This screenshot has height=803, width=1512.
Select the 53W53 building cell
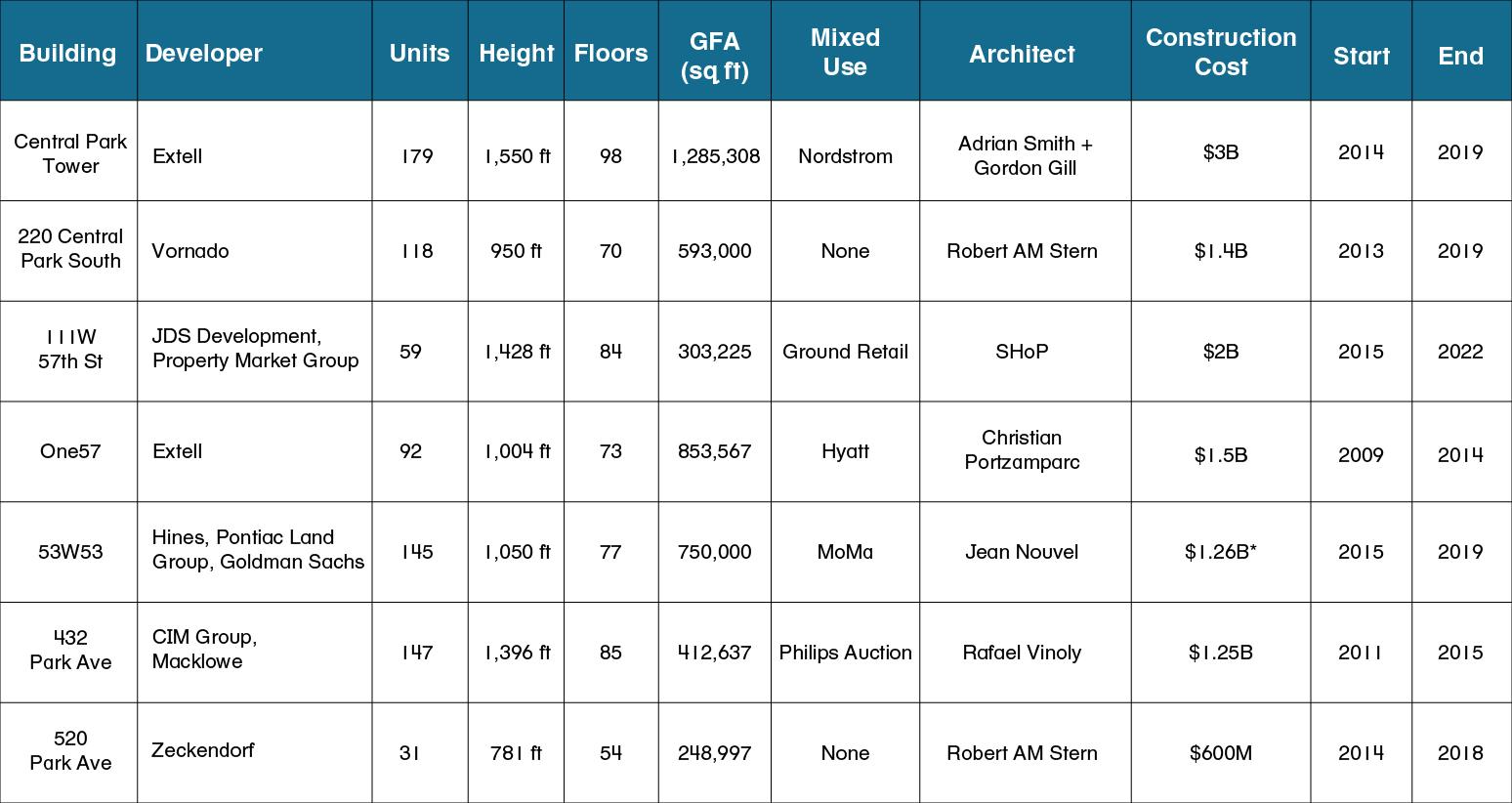tap(70, 552)
